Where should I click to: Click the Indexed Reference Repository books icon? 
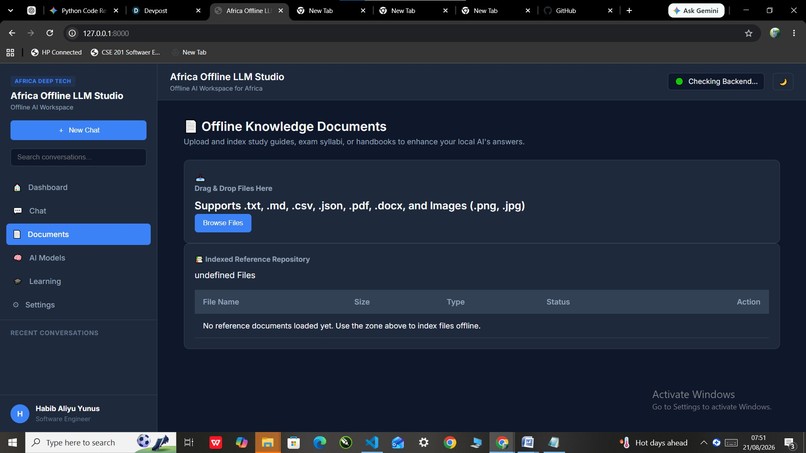click(199, 260)
